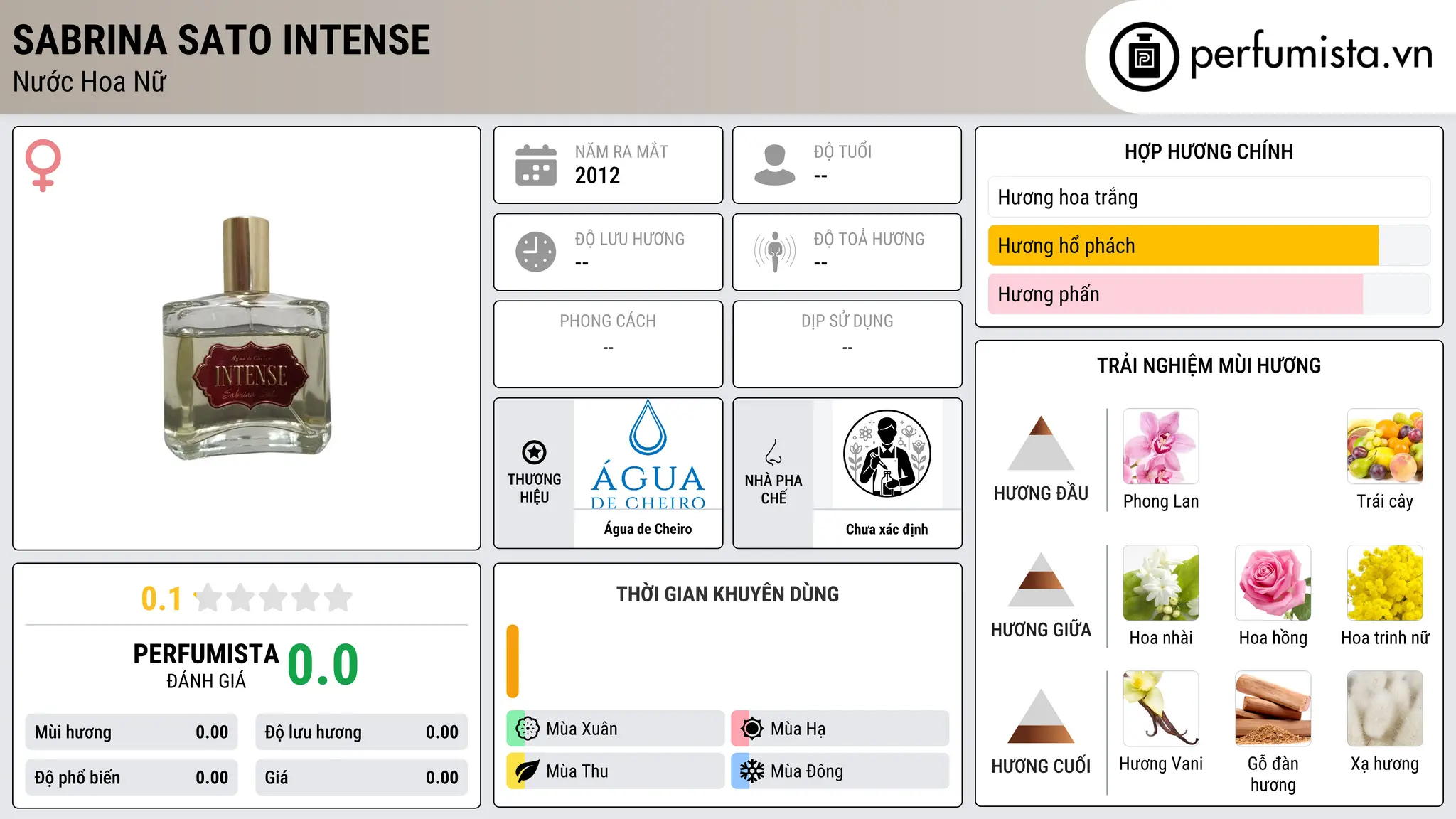Click the pink female gender symbol

(x=43, y=166)
